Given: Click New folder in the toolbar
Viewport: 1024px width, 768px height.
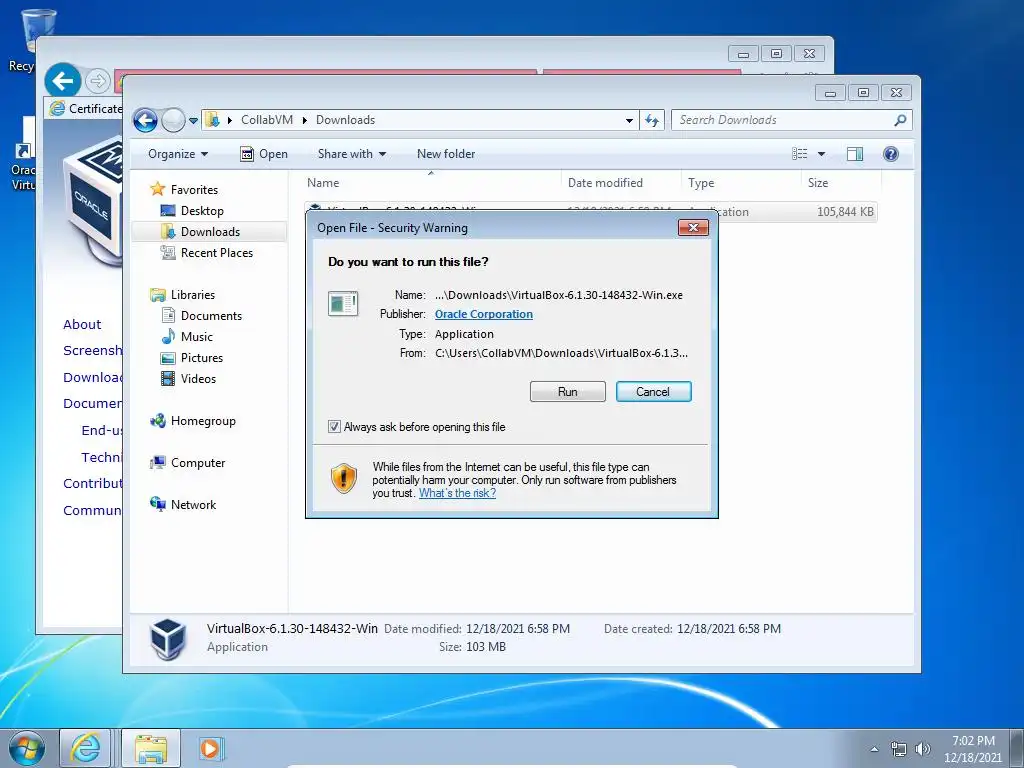Looking at the screenshot, I should [x=446, y=154].
